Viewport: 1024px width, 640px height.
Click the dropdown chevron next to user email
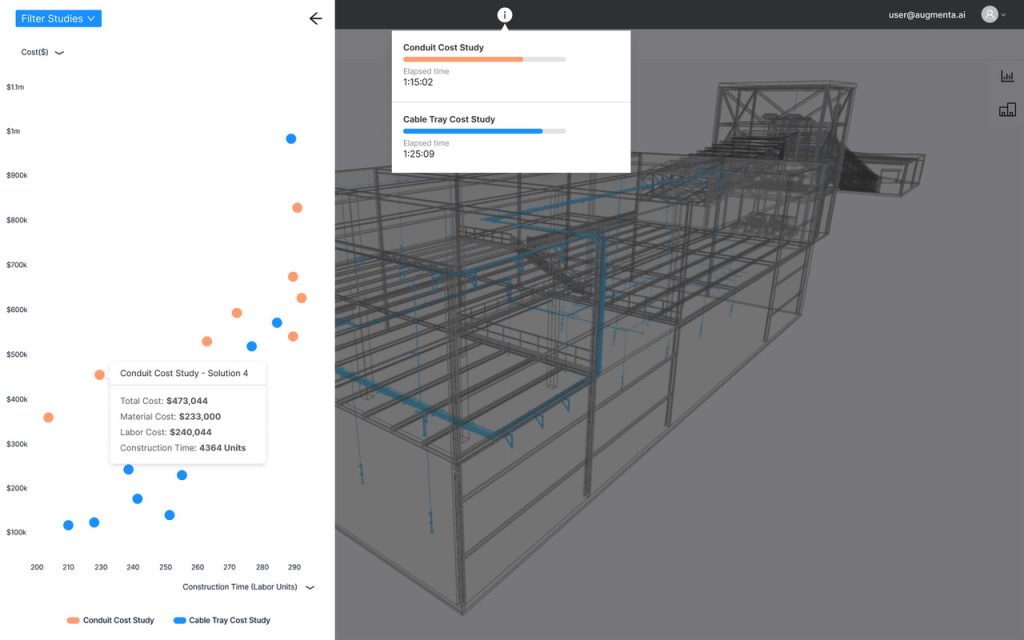1003,14
